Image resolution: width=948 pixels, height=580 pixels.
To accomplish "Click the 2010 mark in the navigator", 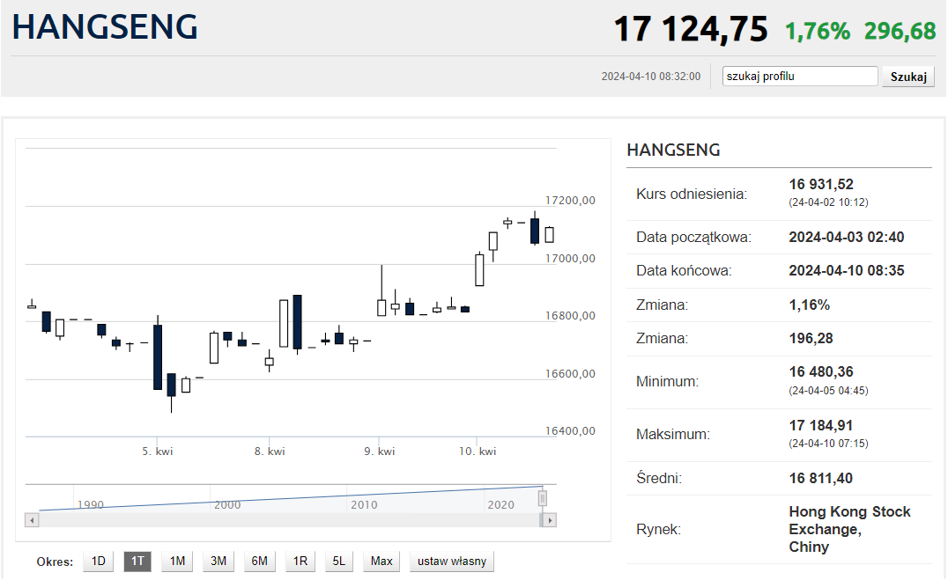I will click(x=364, y=505).
